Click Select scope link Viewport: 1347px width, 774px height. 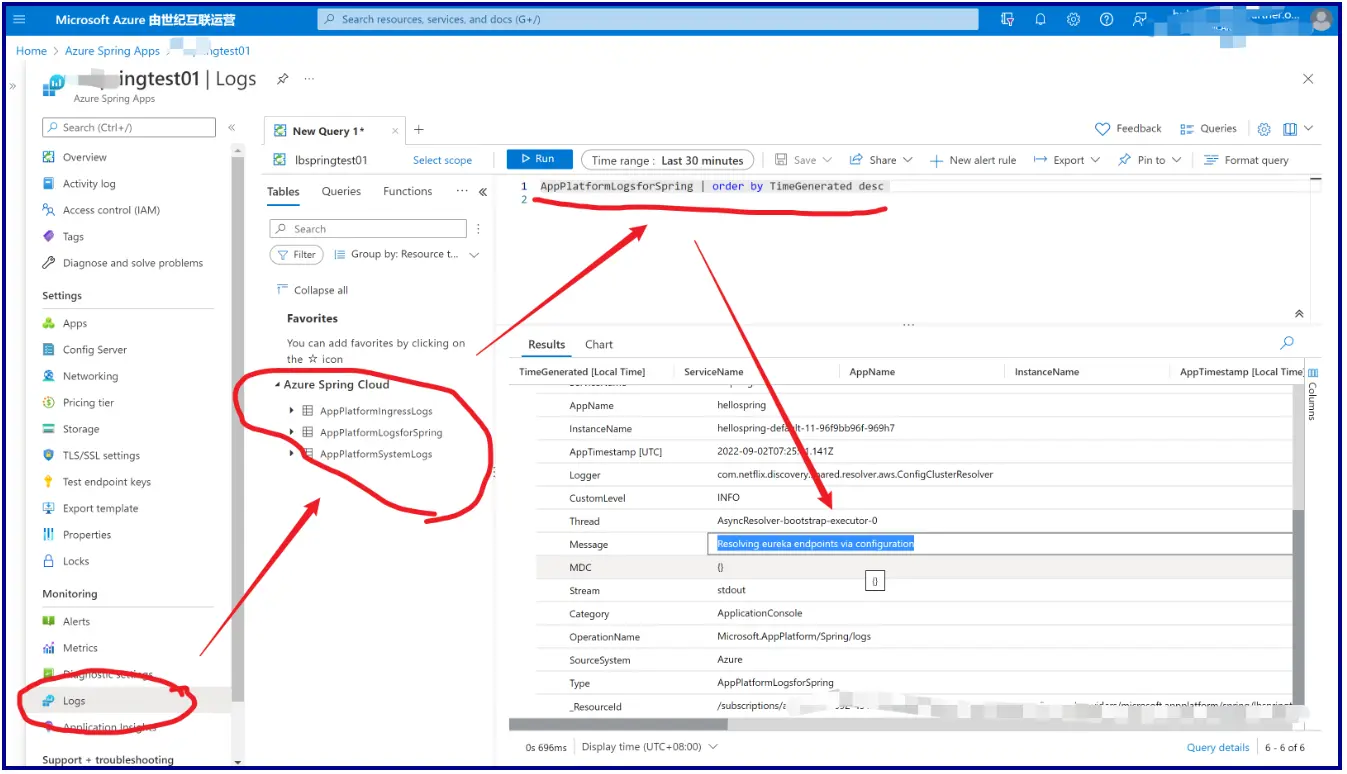pyautogui.click(x=442, y=160)
